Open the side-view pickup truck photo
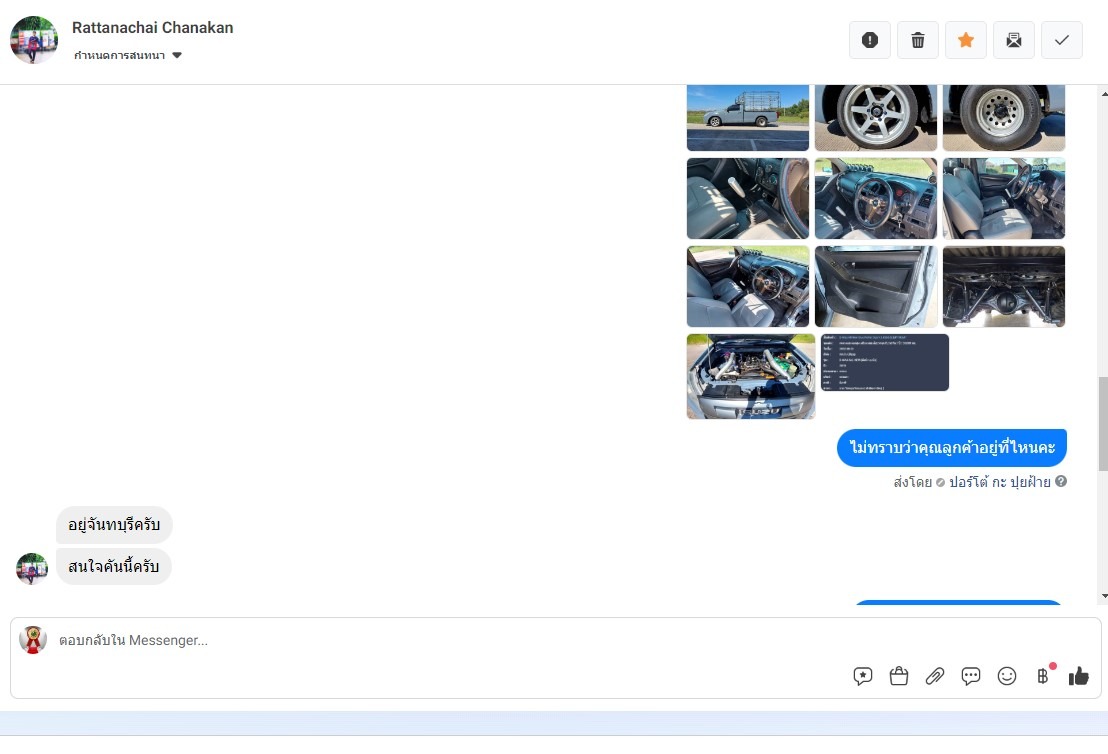 click(x=748, y=118)
